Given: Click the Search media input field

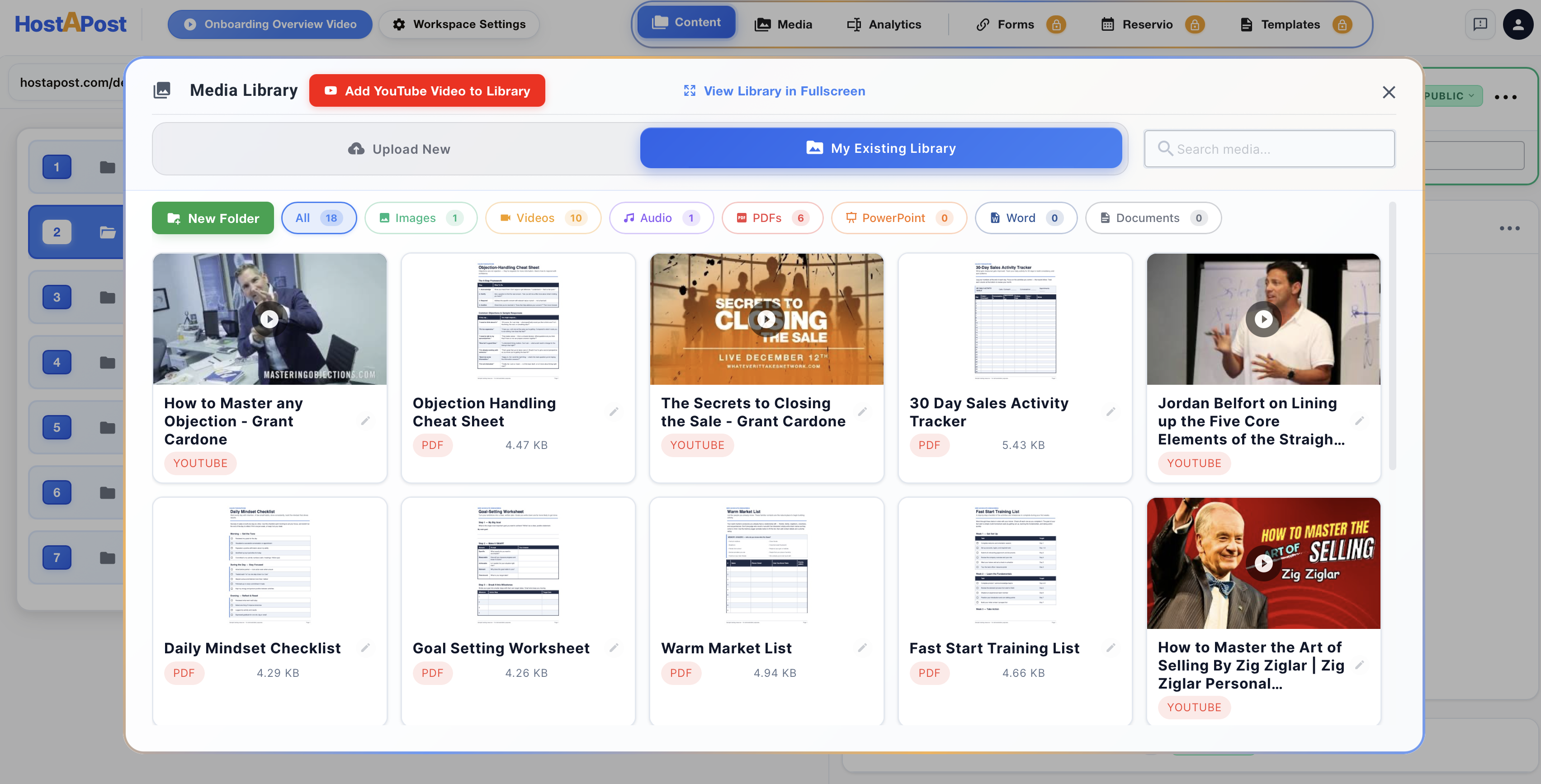Looking at the screenshot, I should (x=1269, y=149).
